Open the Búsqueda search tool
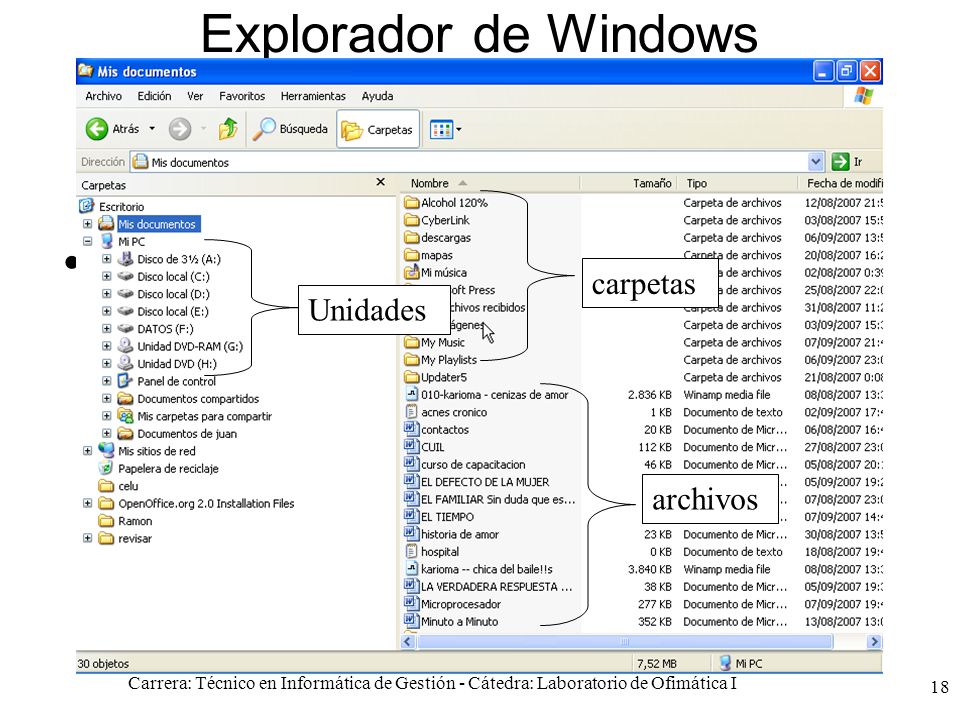 point(290,129)
